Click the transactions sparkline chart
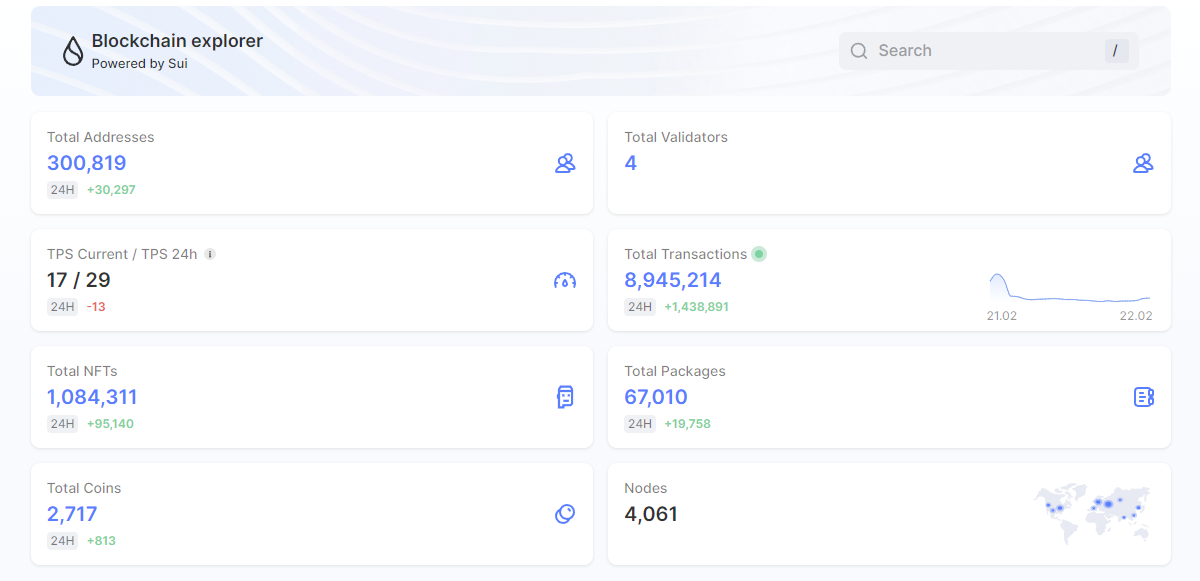Viewport: 1200px width, 581px height. [1070, 287]
